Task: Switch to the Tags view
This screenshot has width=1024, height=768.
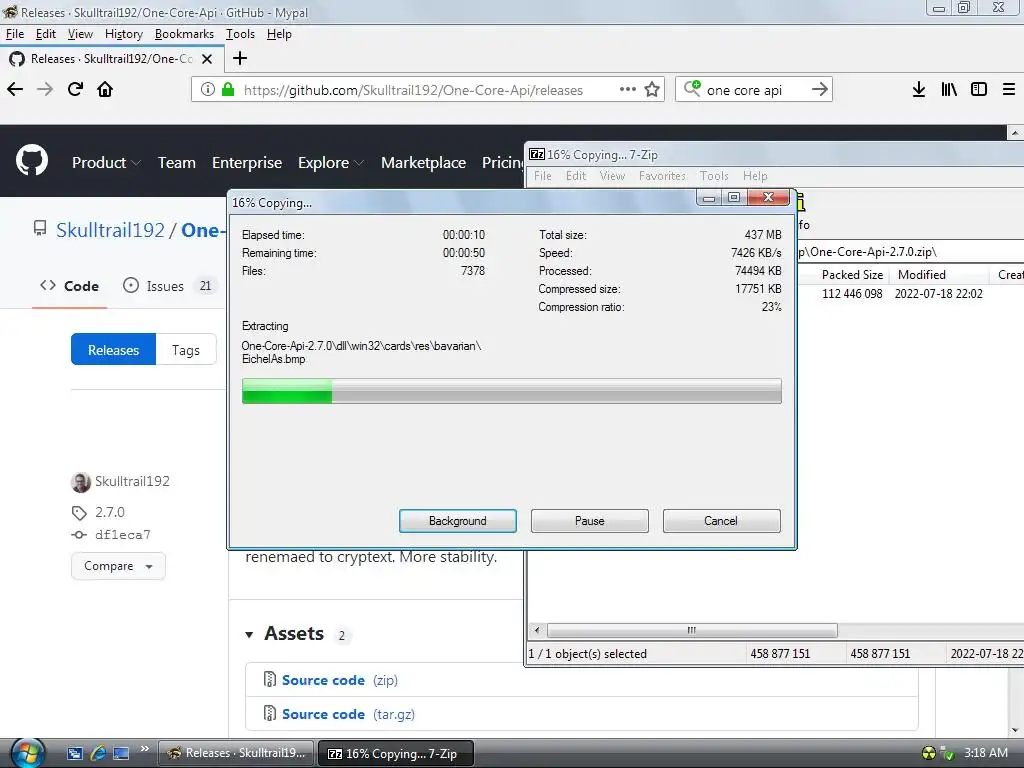Action: 186,350
